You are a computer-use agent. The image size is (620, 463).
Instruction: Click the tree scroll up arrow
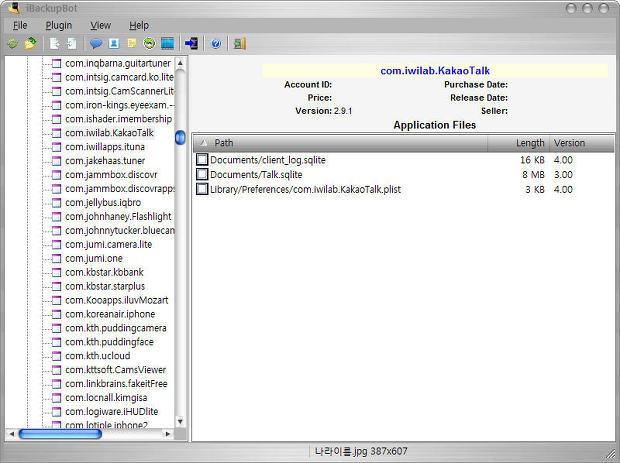click(180, 63)
